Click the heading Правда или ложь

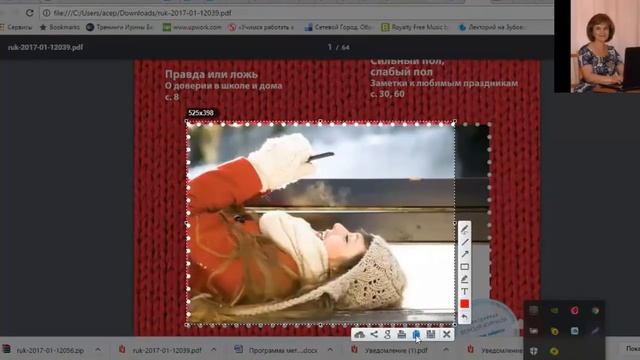point(211,74)
